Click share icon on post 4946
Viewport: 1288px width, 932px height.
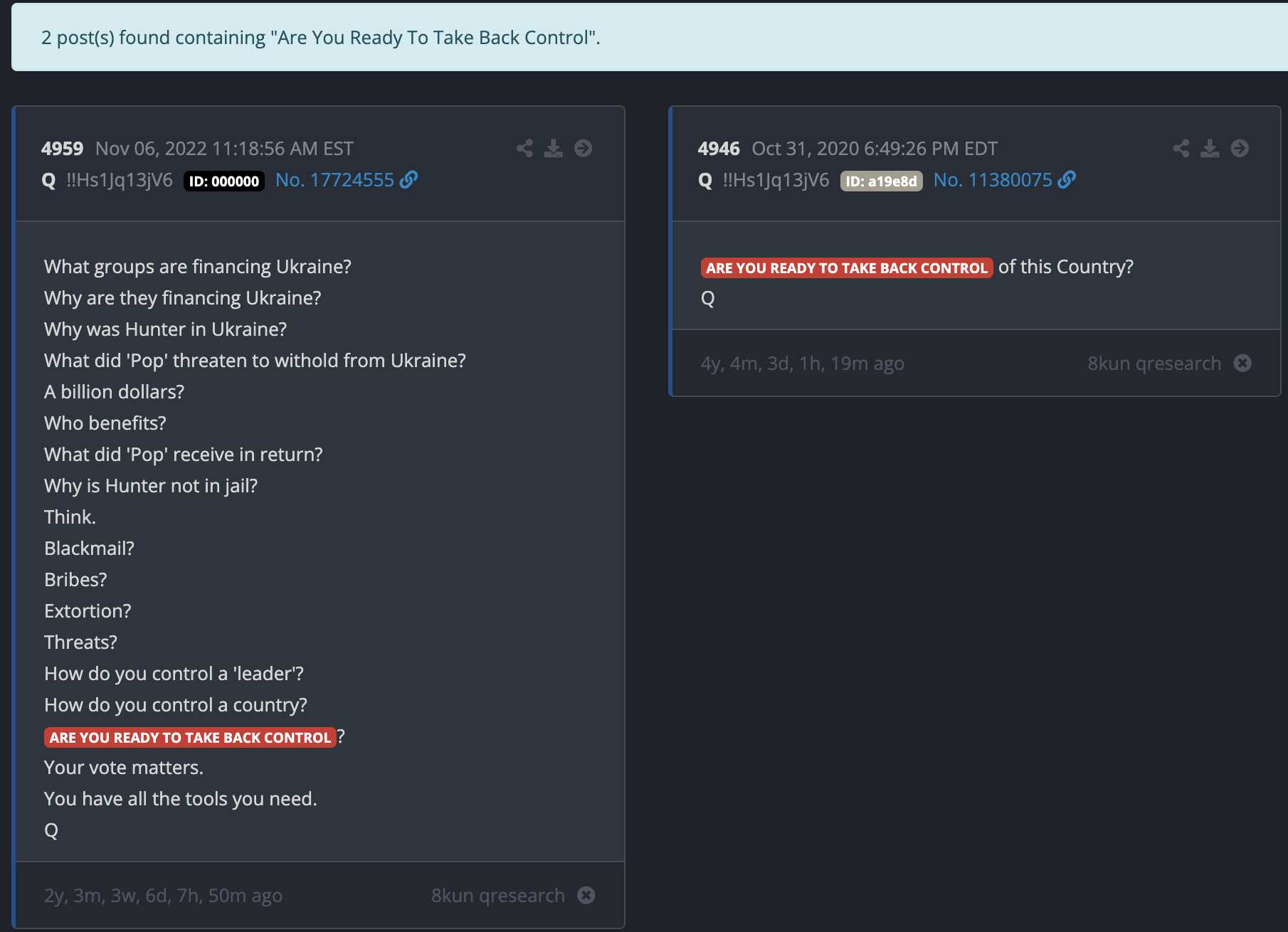point(1181,148)
